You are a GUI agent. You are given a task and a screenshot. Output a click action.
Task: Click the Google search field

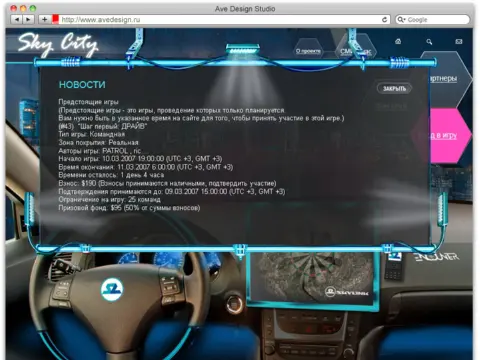tap(432, 20)
